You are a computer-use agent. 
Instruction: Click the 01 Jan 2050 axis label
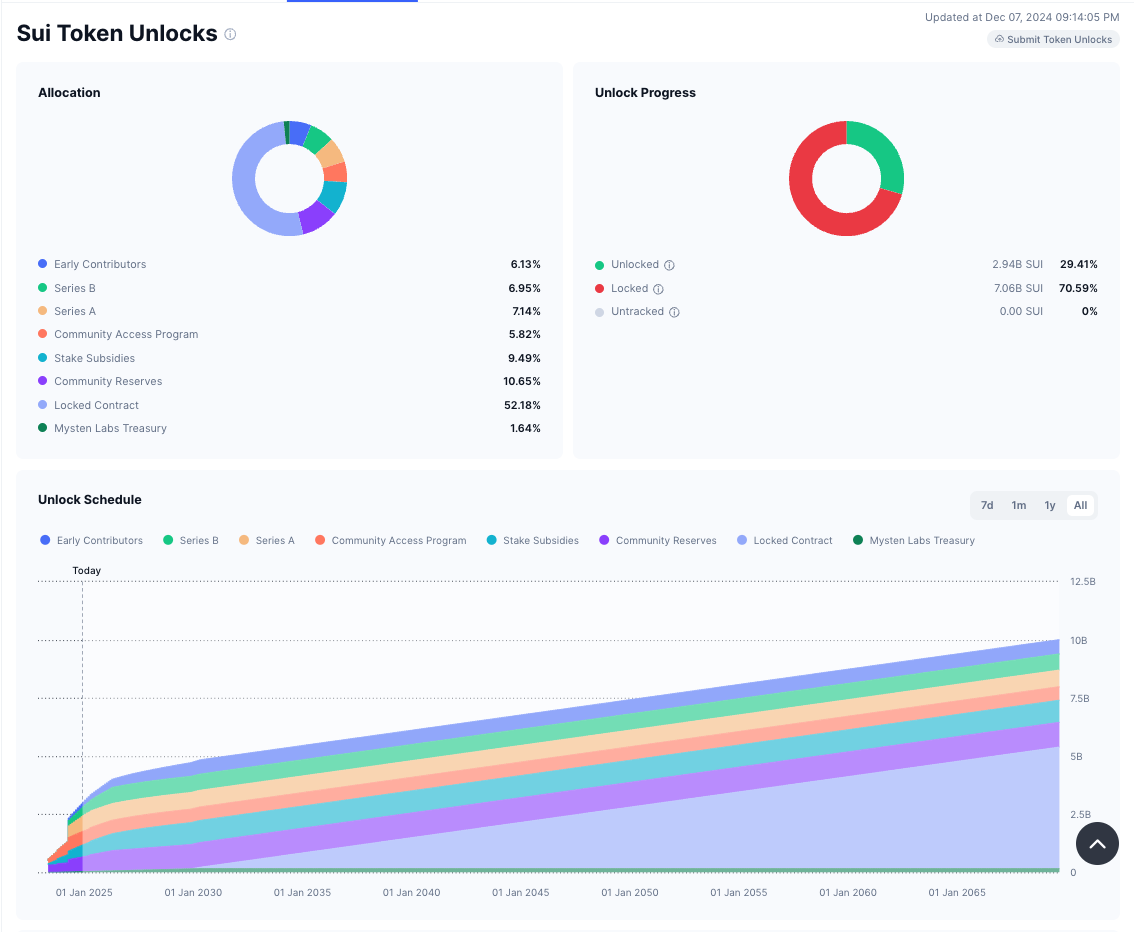(x=630, y=892)
